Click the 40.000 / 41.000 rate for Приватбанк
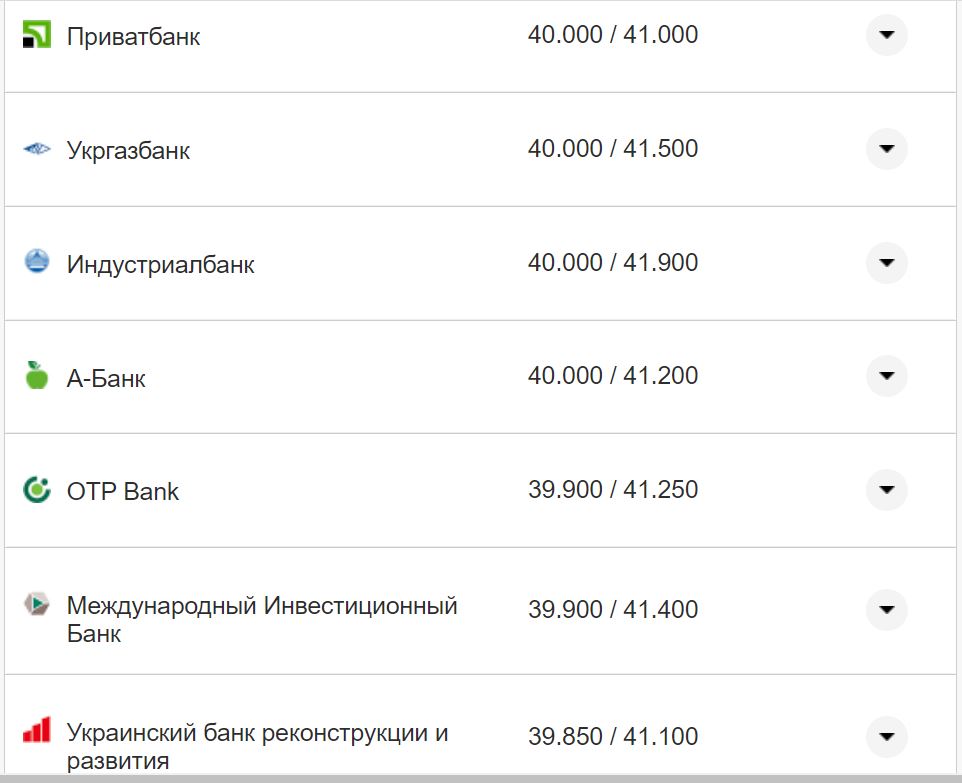This screenshot has height=783, width=962. [614, 34]
